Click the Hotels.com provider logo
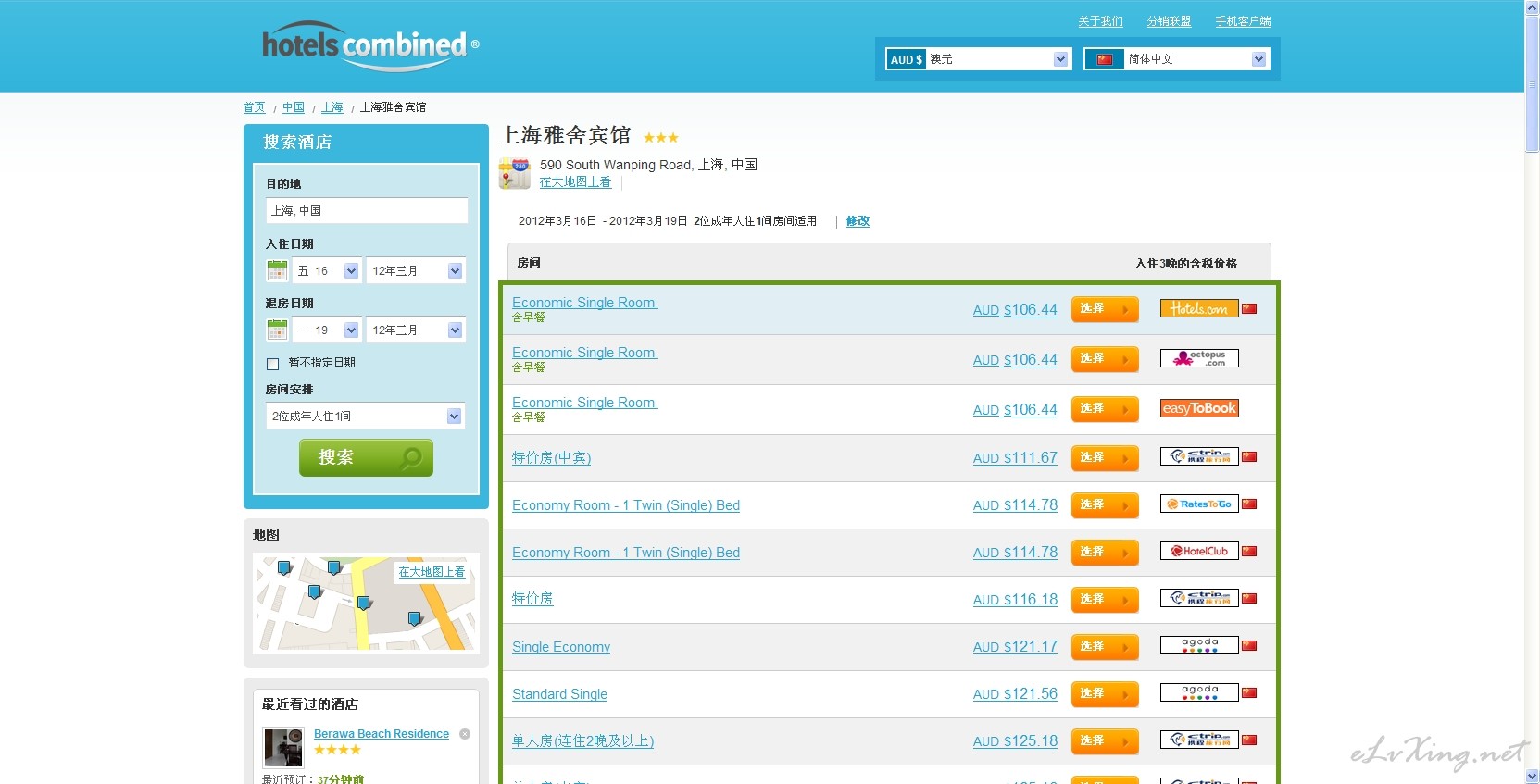This screenshot has height=784, width=1540. coord(1199,308)
